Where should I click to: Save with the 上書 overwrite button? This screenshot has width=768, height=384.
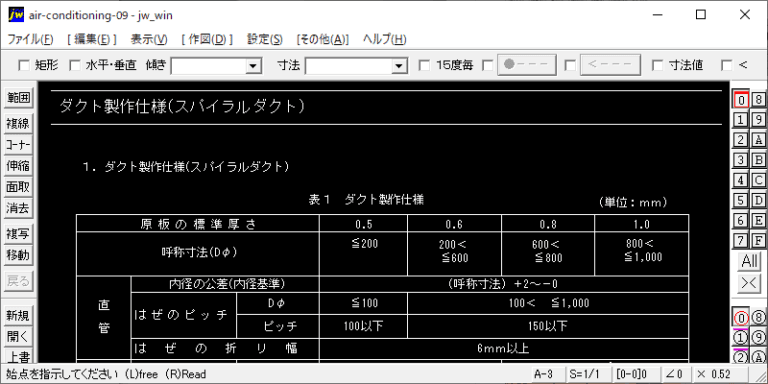[18, 357]
